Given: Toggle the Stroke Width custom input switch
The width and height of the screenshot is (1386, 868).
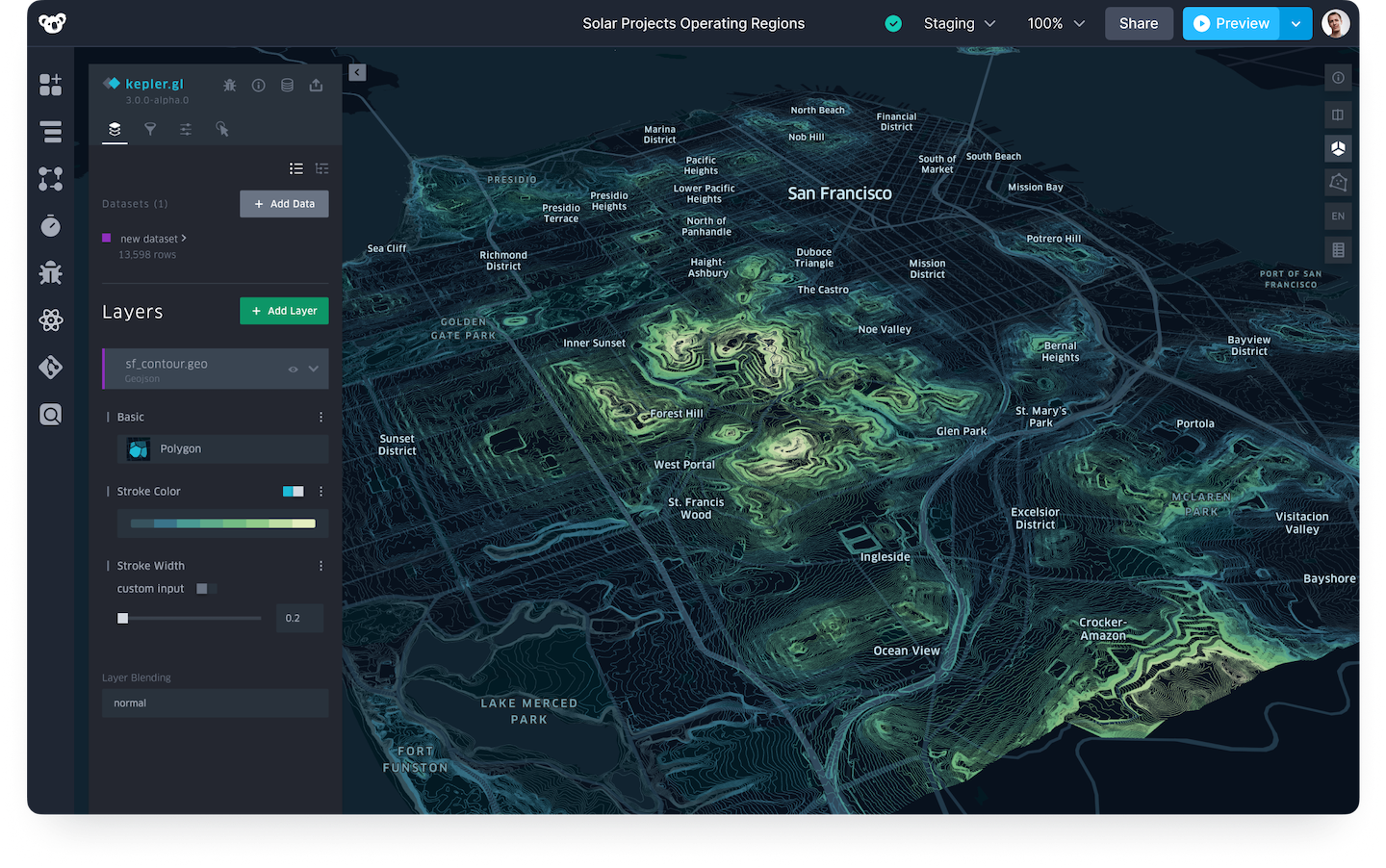Looking at the screenshot, I should point(205,589).
